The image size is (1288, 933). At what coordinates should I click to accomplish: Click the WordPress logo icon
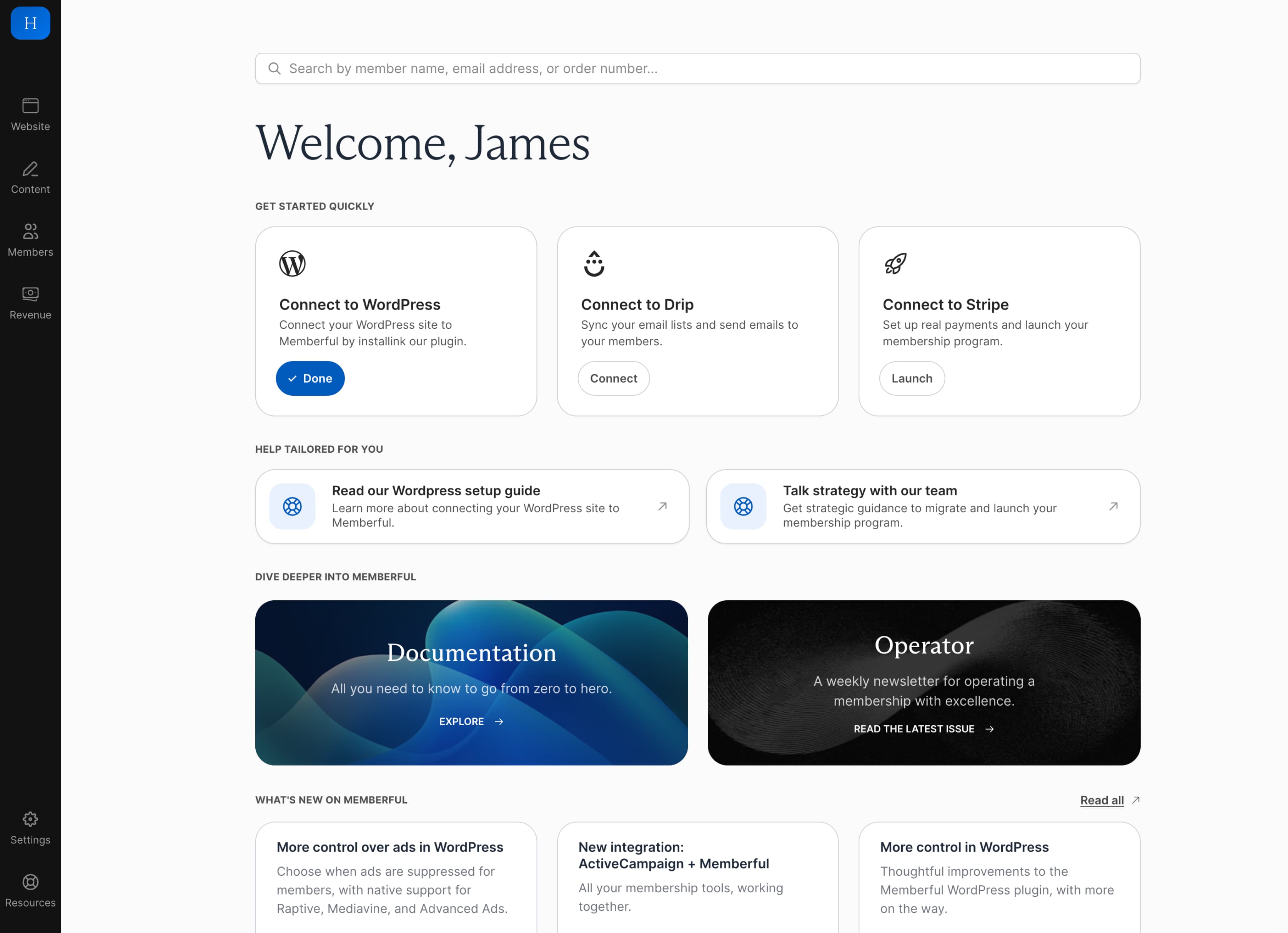coord(292,264)
